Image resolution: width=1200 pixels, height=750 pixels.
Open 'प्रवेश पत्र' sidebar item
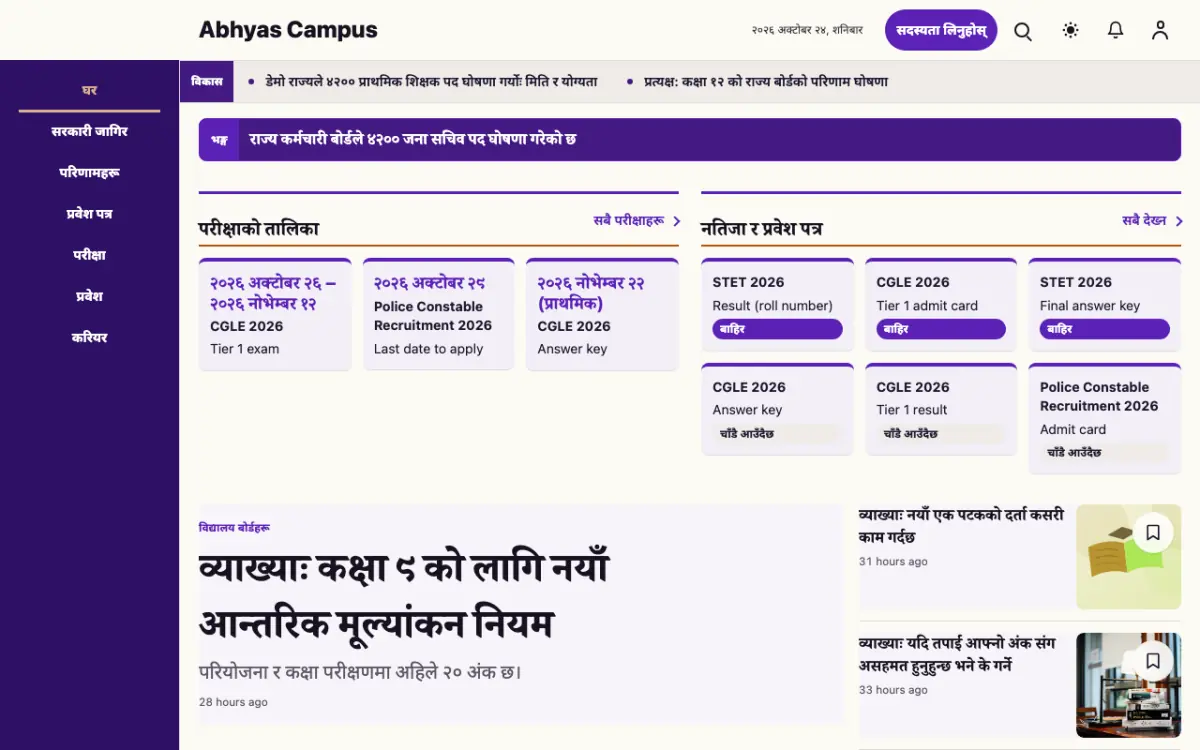(89, 214)
